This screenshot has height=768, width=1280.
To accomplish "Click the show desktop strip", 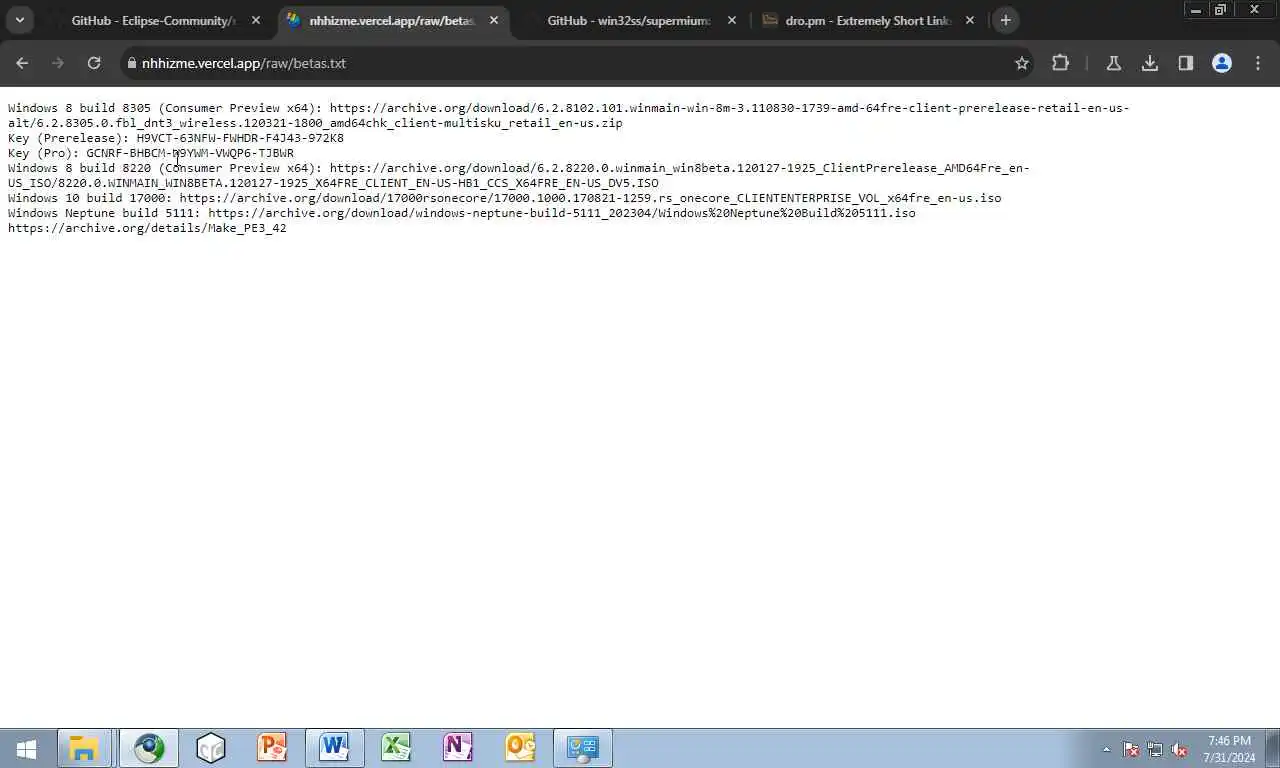I will [1273, 748].
